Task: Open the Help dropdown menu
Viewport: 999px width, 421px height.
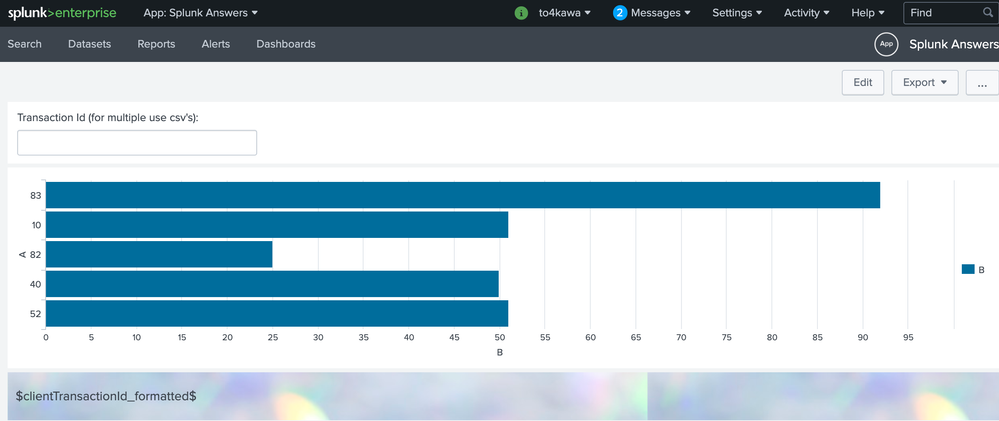Action: (x=868, y=13)
